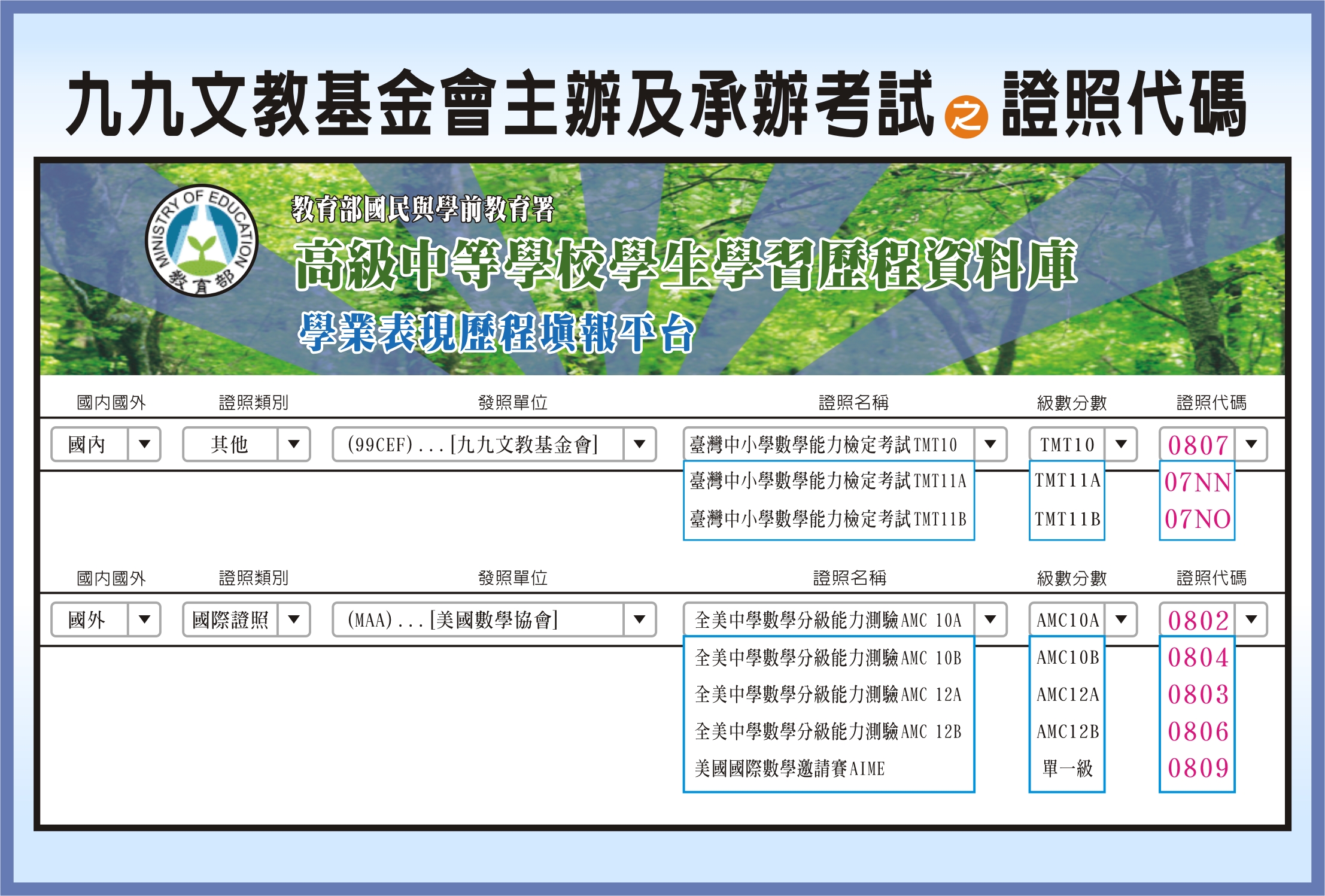Open the 其他 certificate category dropdown
1325x896 pixels.
tap(247, 444)
